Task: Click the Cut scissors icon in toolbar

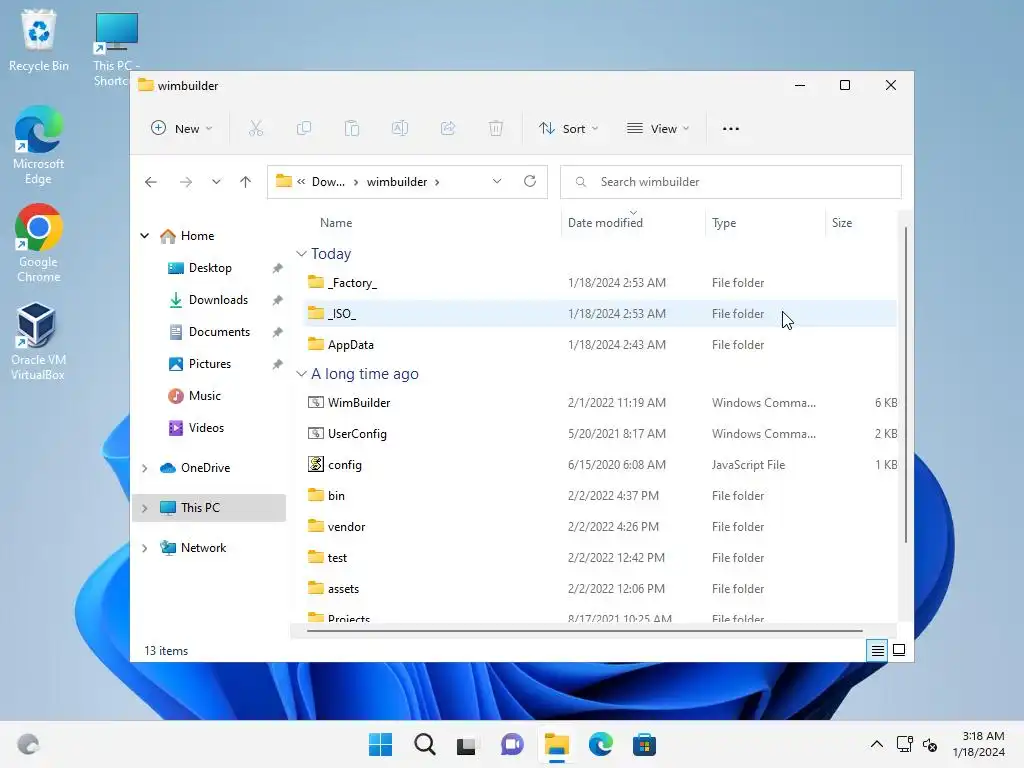Action: pos(256,129)
